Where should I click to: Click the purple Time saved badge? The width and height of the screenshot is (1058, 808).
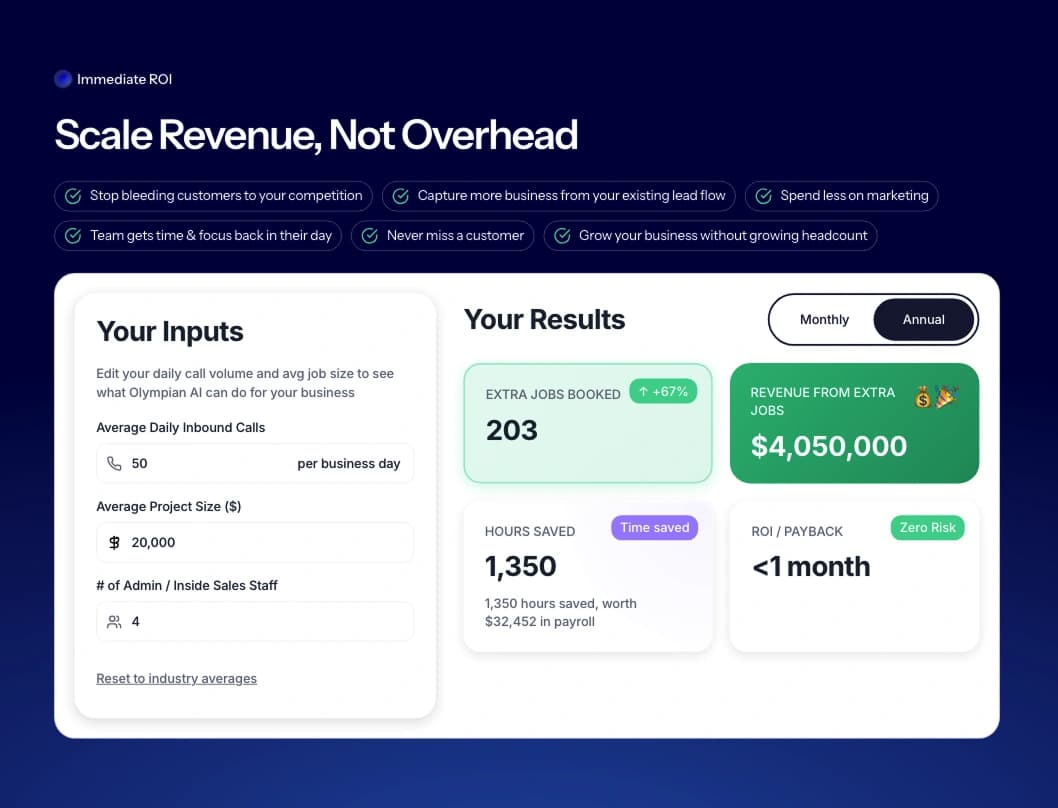(x=654, y=528)
